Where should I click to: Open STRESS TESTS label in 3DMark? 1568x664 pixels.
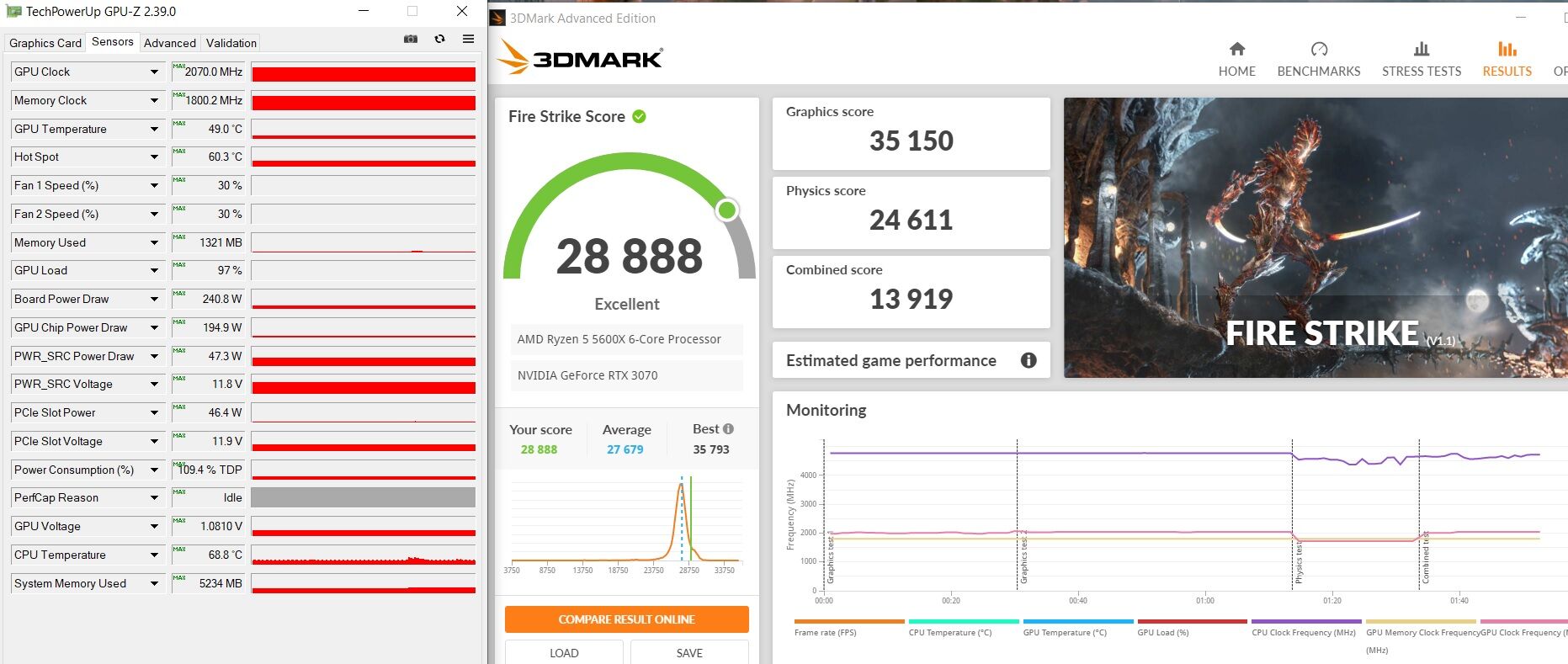[1422, 72]
